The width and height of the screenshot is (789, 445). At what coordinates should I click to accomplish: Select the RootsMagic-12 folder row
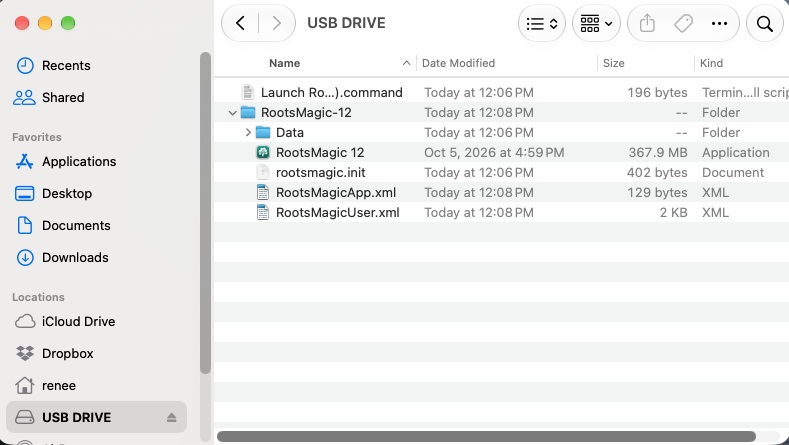(x=501, y=113)
